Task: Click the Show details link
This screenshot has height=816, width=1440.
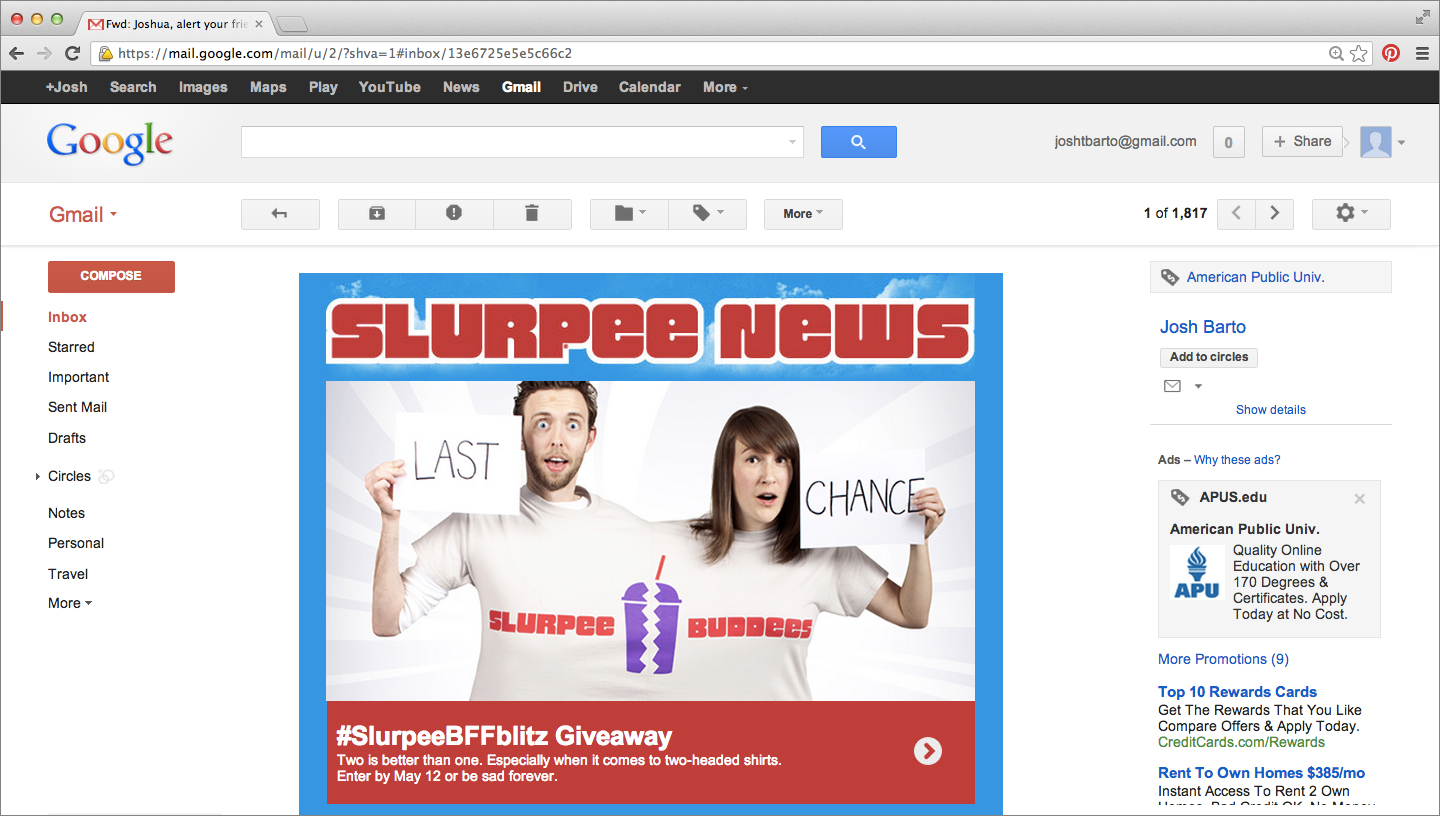Action: (1270, 410)
